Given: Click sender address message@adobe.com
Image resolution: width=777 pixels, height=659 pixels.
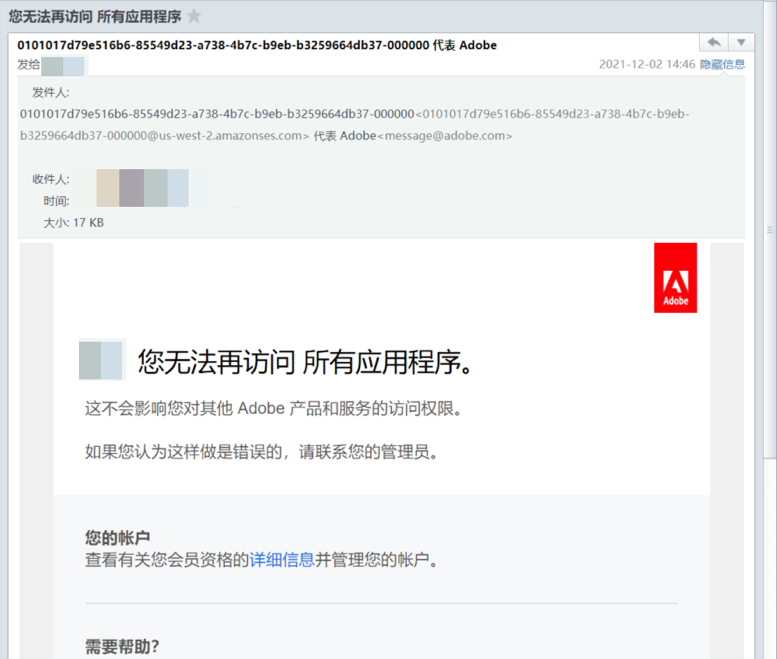Looking at the screenshot, I should coord(445,136).
